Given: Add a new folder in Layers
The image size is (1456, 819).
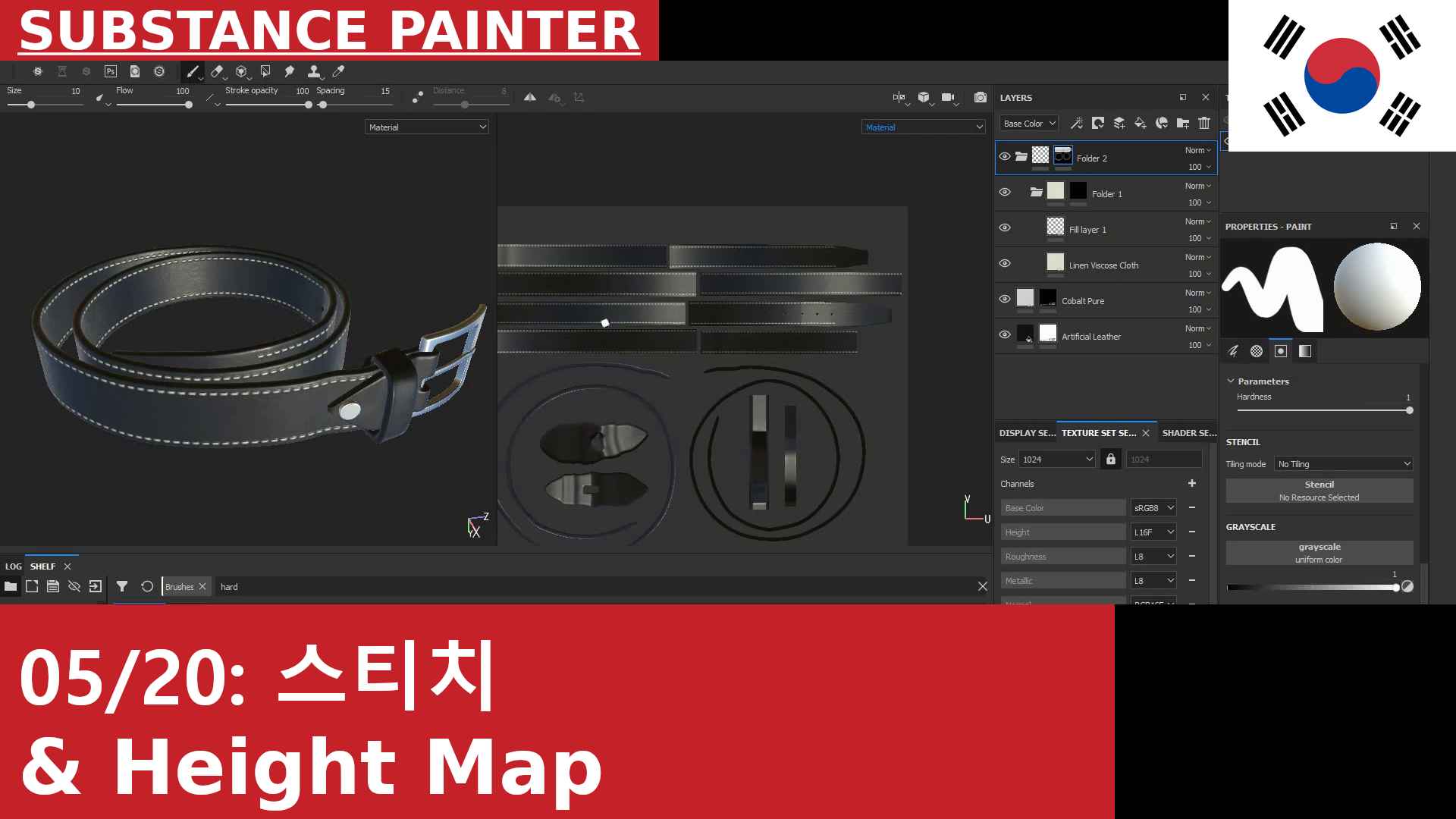Looking at the screenshot, I should (1183, 123).
